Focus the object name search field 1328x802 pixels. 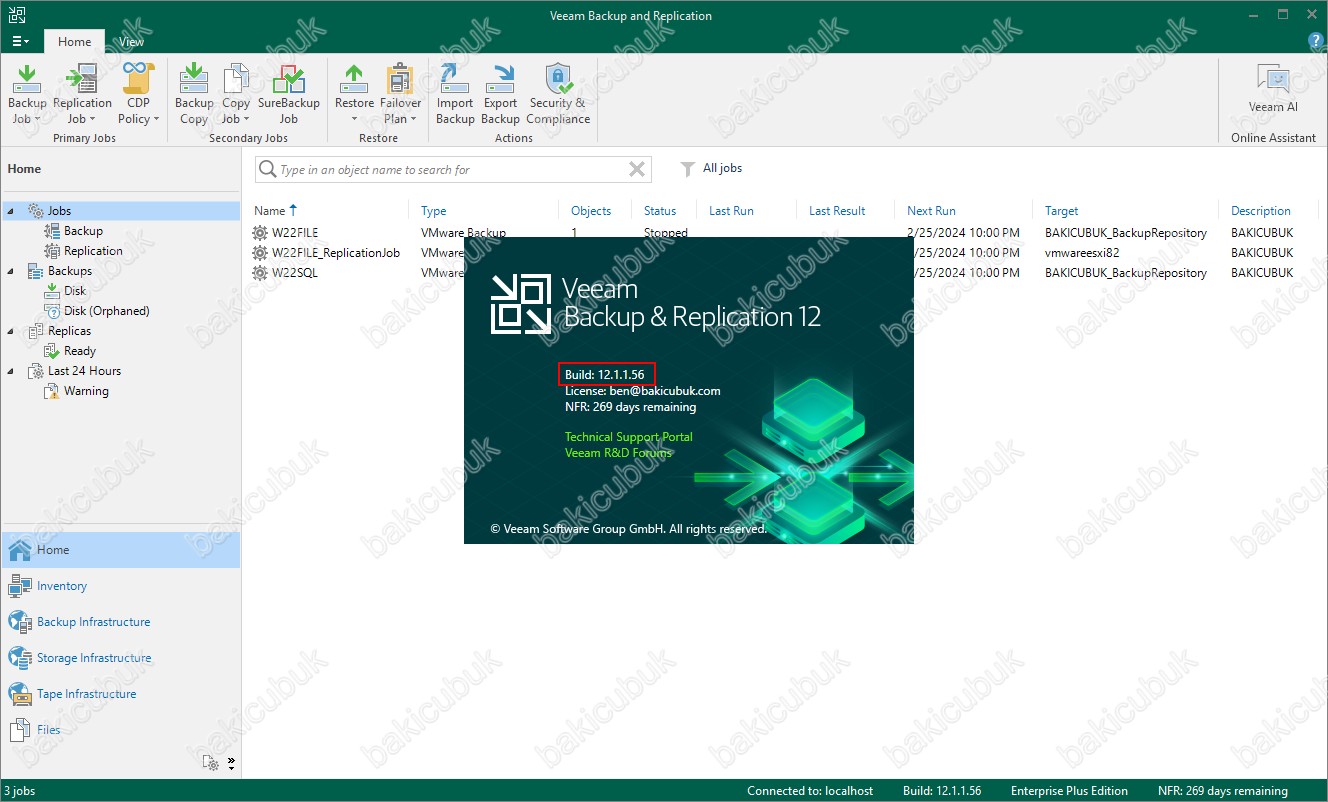(x=452, y=169)
